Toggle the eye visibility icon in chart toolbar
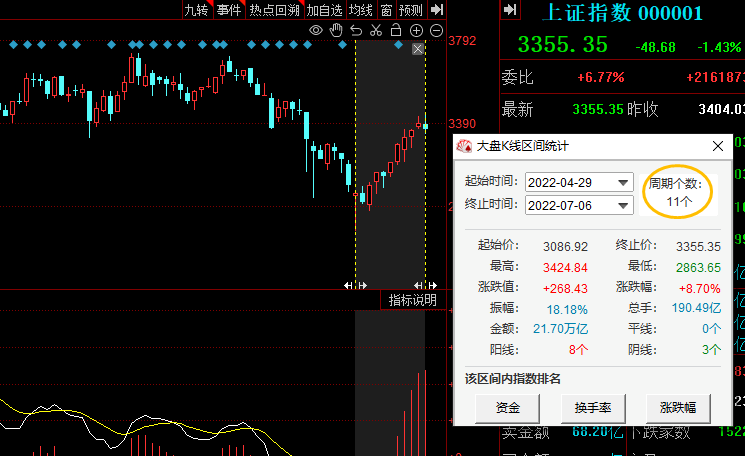Screen dimensions: 745x456 [316, 31]
